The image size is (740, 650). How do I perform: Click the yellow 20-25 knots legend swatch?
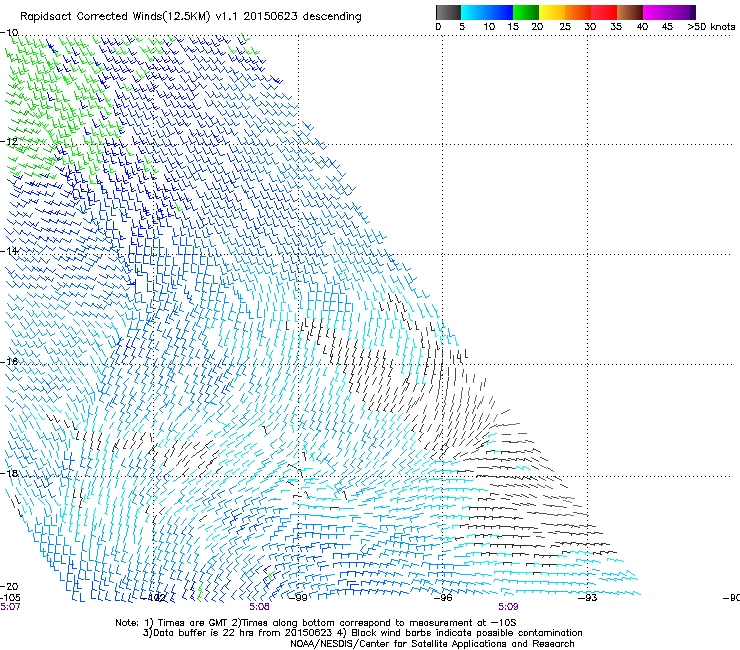552,12
